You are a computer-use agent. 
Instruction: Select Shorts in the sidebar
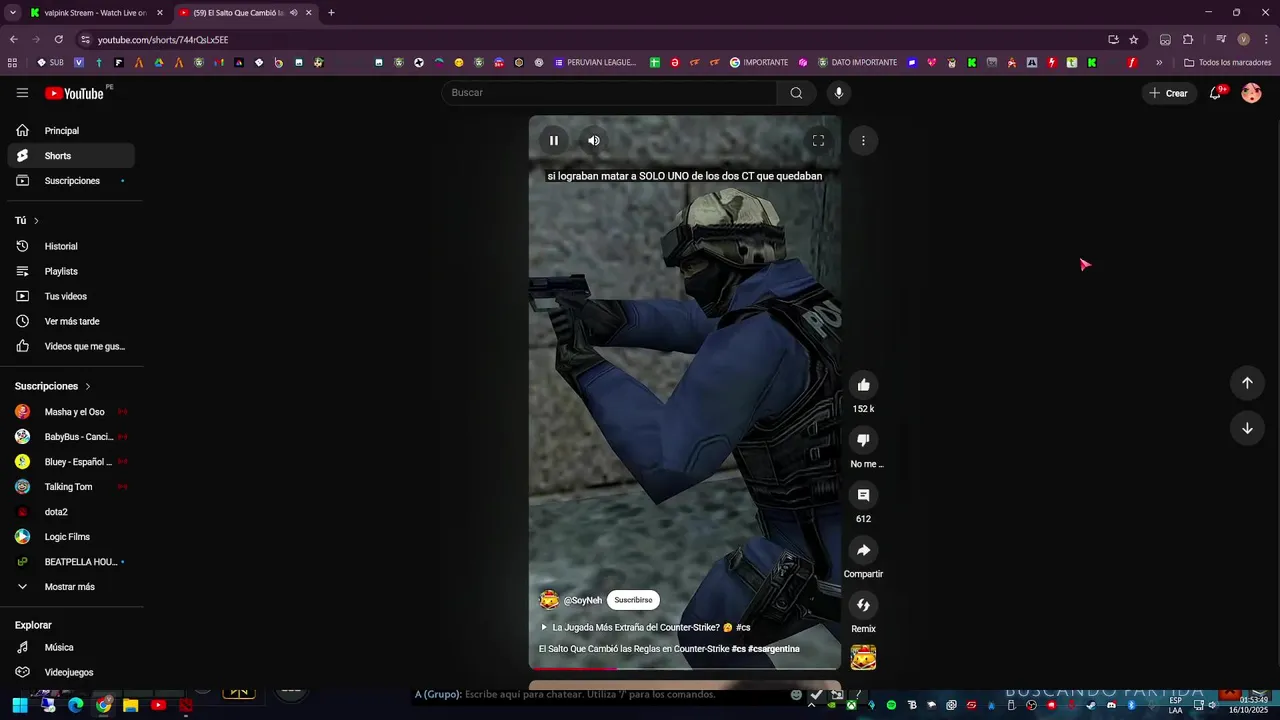(x=71, y=156)
